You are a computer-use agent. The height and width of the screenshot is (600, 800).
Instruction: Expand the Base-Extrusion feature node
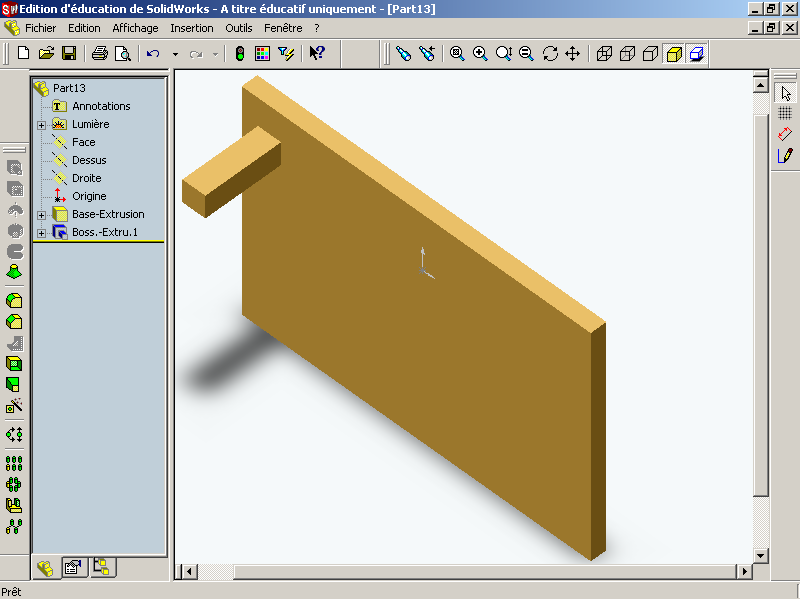(x=42, y=215)
